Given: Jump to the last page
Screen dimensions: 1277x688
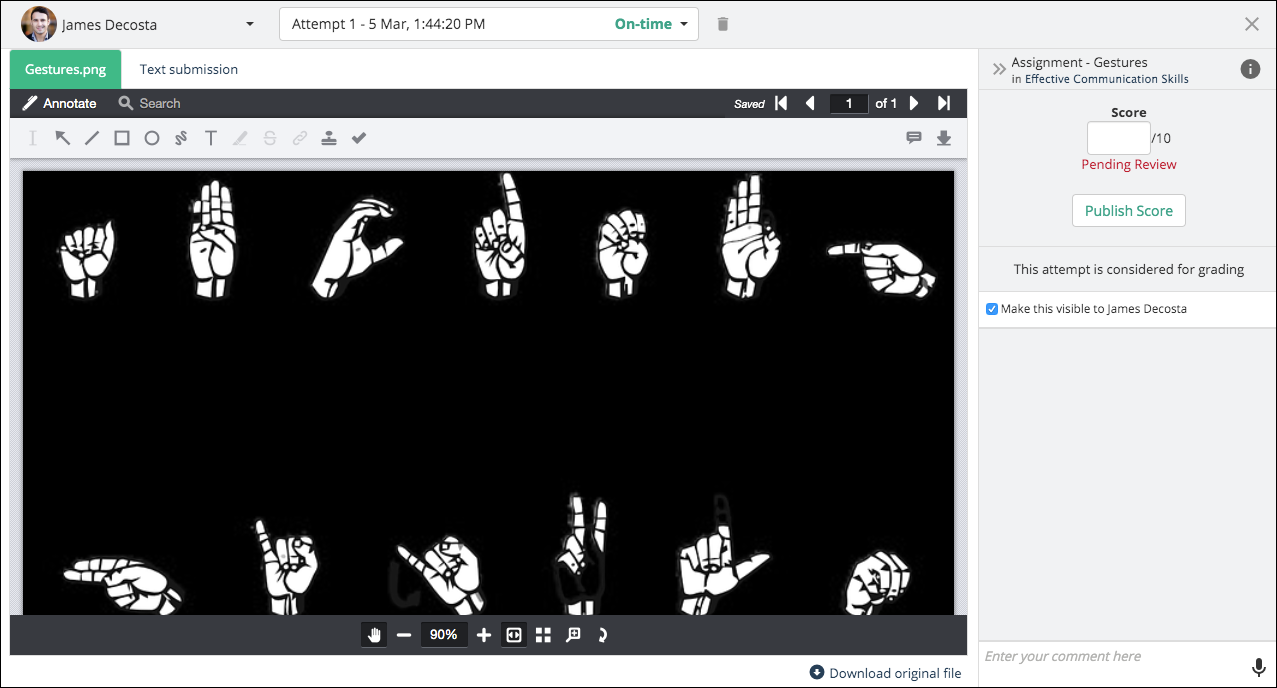Looking at the screenshot, I should [x=943, y=103].
